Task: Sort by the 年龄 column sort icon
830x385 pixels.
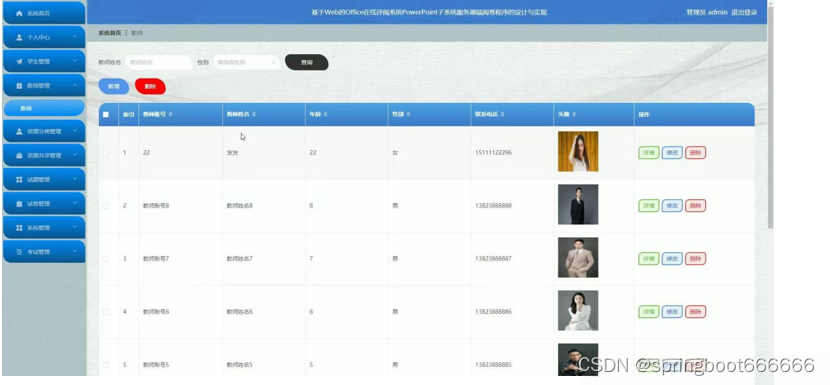Action: coord(325,114)
